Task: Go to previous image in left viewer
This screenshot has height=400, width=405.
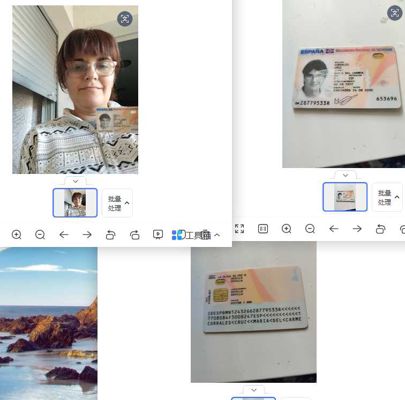Action: [64, 235]
